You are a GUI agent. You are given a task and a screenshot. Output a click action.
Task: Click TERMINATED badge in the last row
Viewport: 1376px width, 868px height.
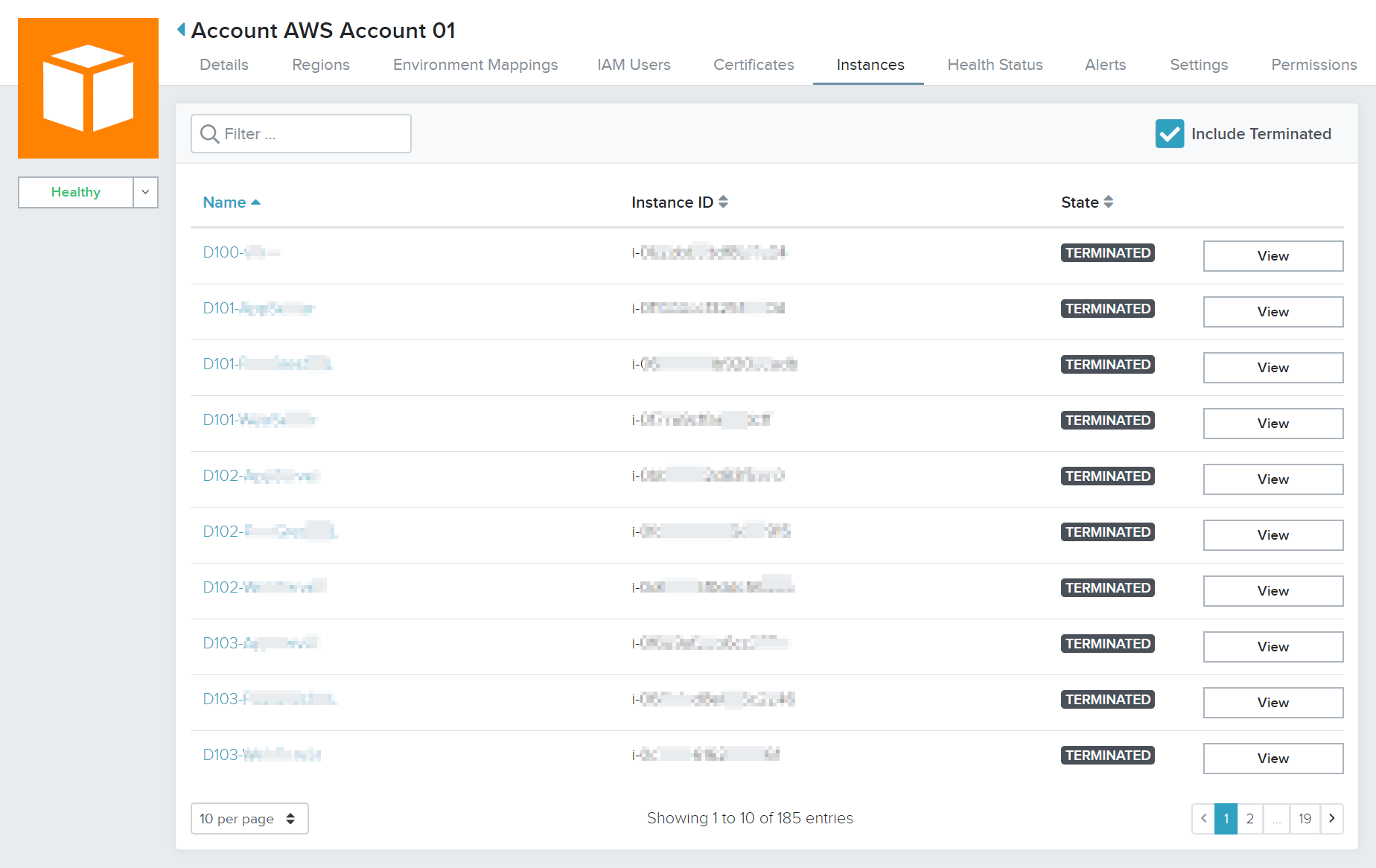click(x=1108, y=756)
